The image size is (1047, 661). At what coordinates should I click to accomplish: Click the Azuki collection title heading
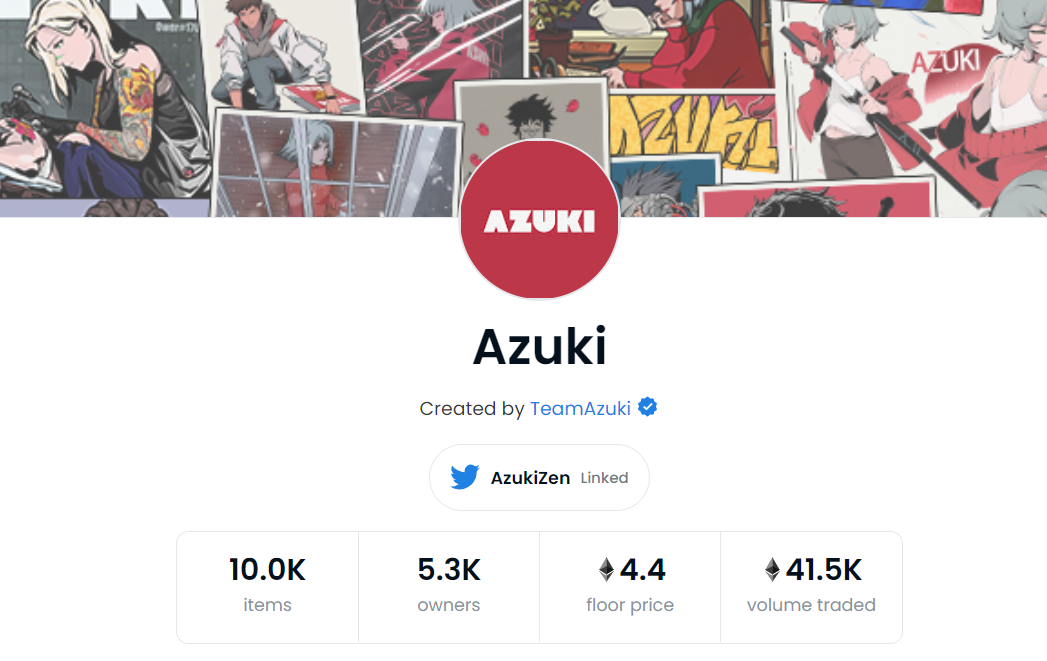[x=540, y=347]
